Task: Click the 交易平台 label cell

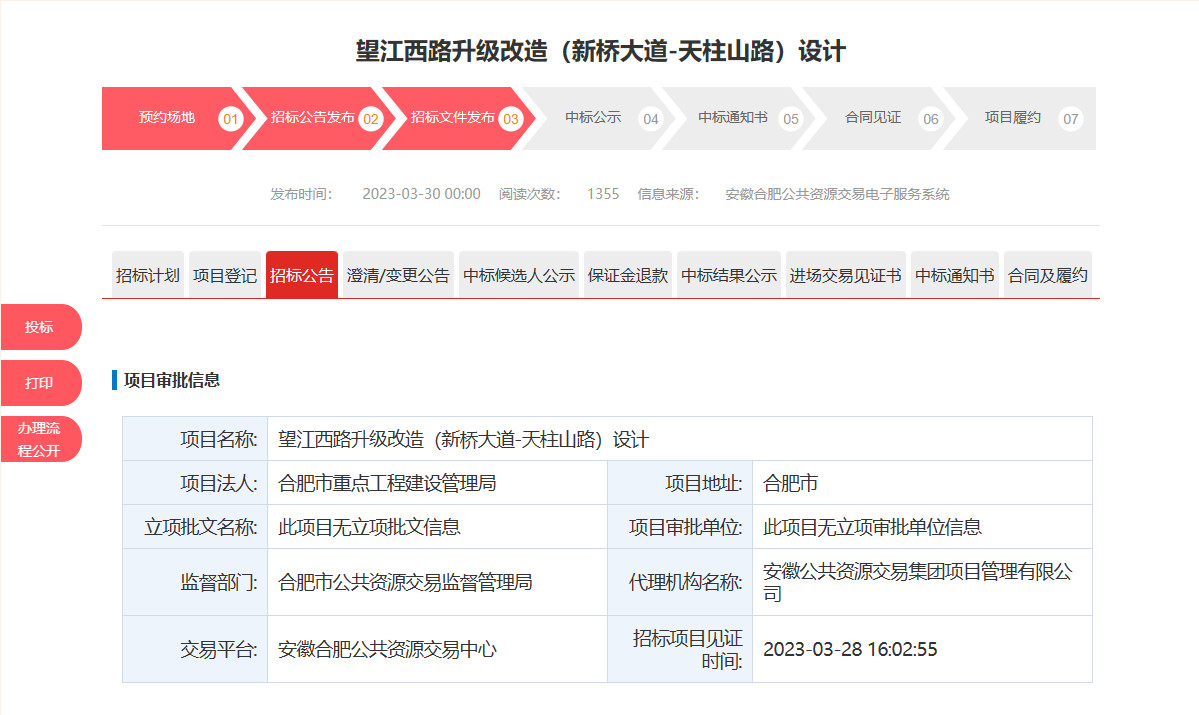Action: [195, 649]
